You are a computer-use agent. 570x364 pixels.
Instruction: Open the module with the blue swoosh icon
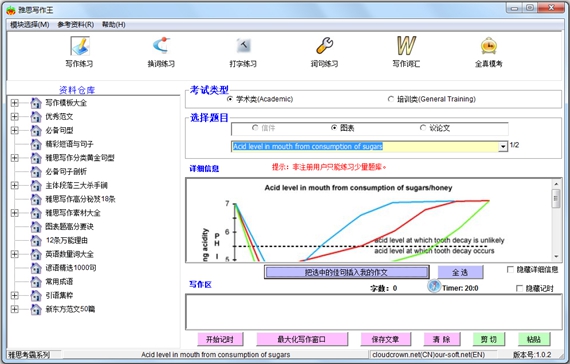(161, 45)
